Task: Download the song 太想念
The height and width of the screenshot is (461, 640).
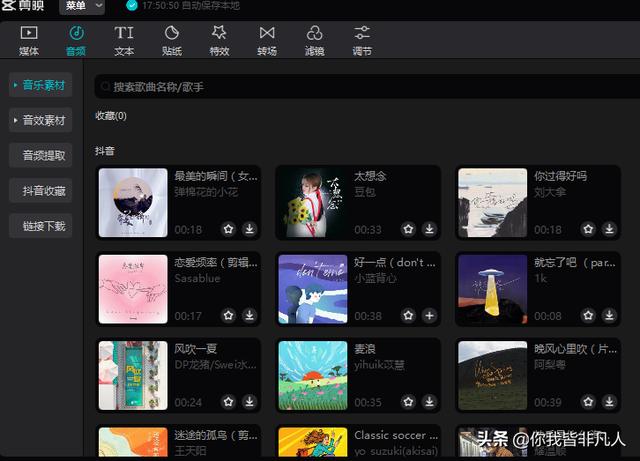Action: click(x=429, y=229)
